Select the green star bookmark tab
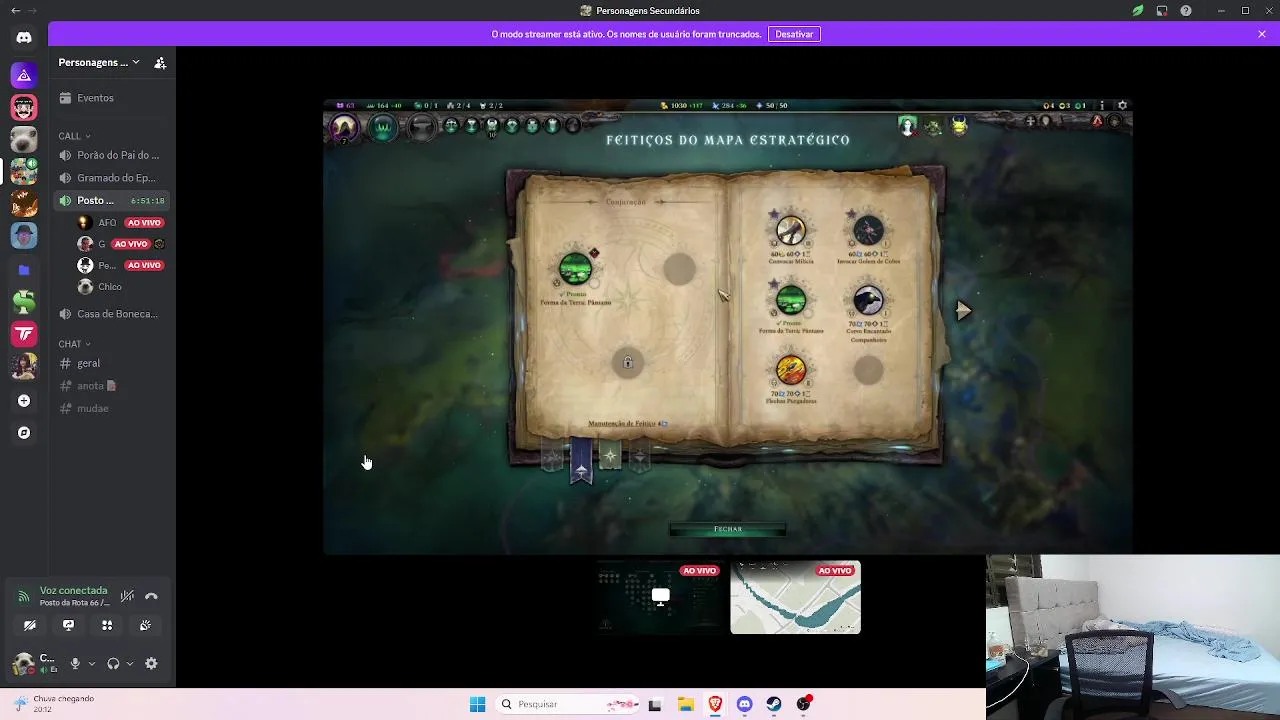Image resolution: width=1280 pixels, height=720 pixels. (x=610, y=456)
